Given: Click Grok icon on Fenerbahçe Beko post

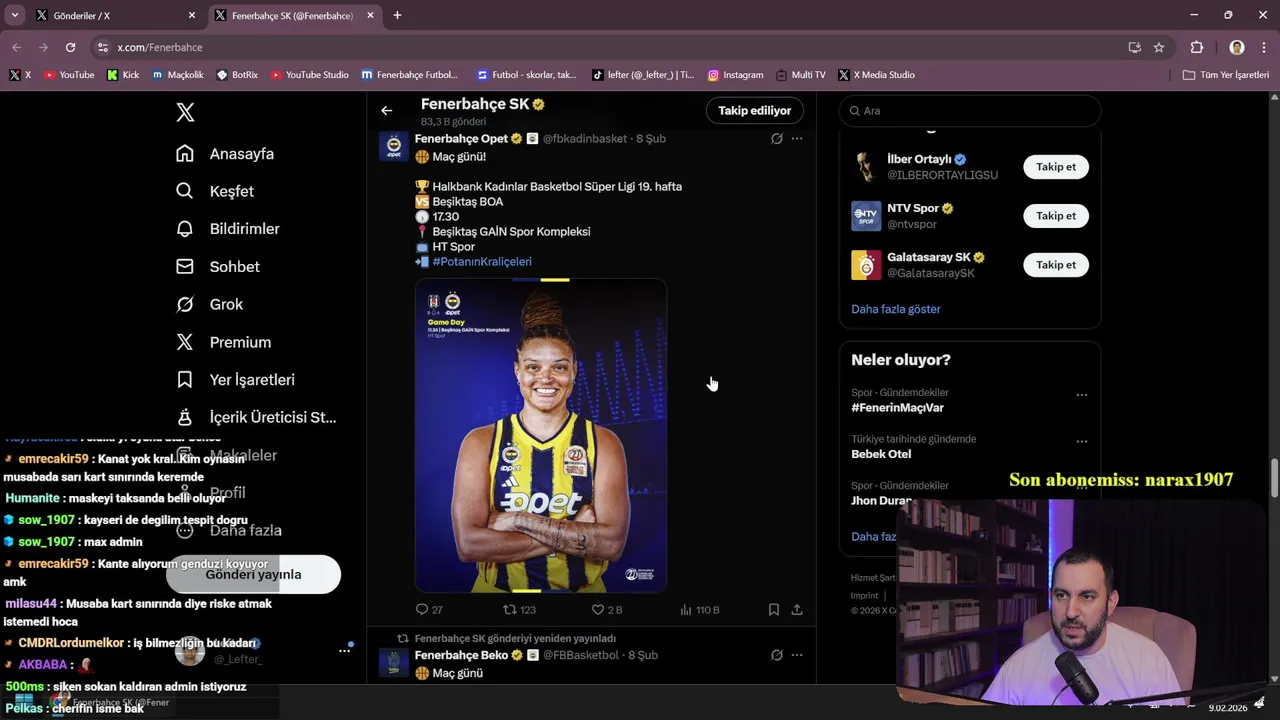Looking at the screenshot, I should [777, 655].
